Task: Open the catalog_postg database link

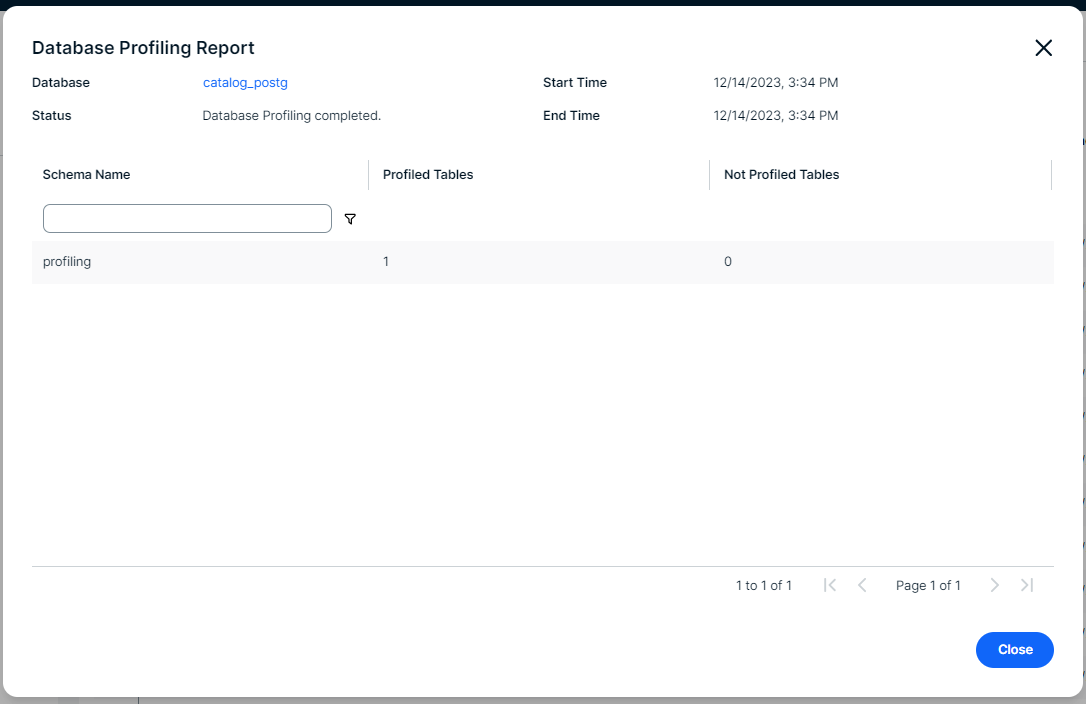Action: click(245, 83)
